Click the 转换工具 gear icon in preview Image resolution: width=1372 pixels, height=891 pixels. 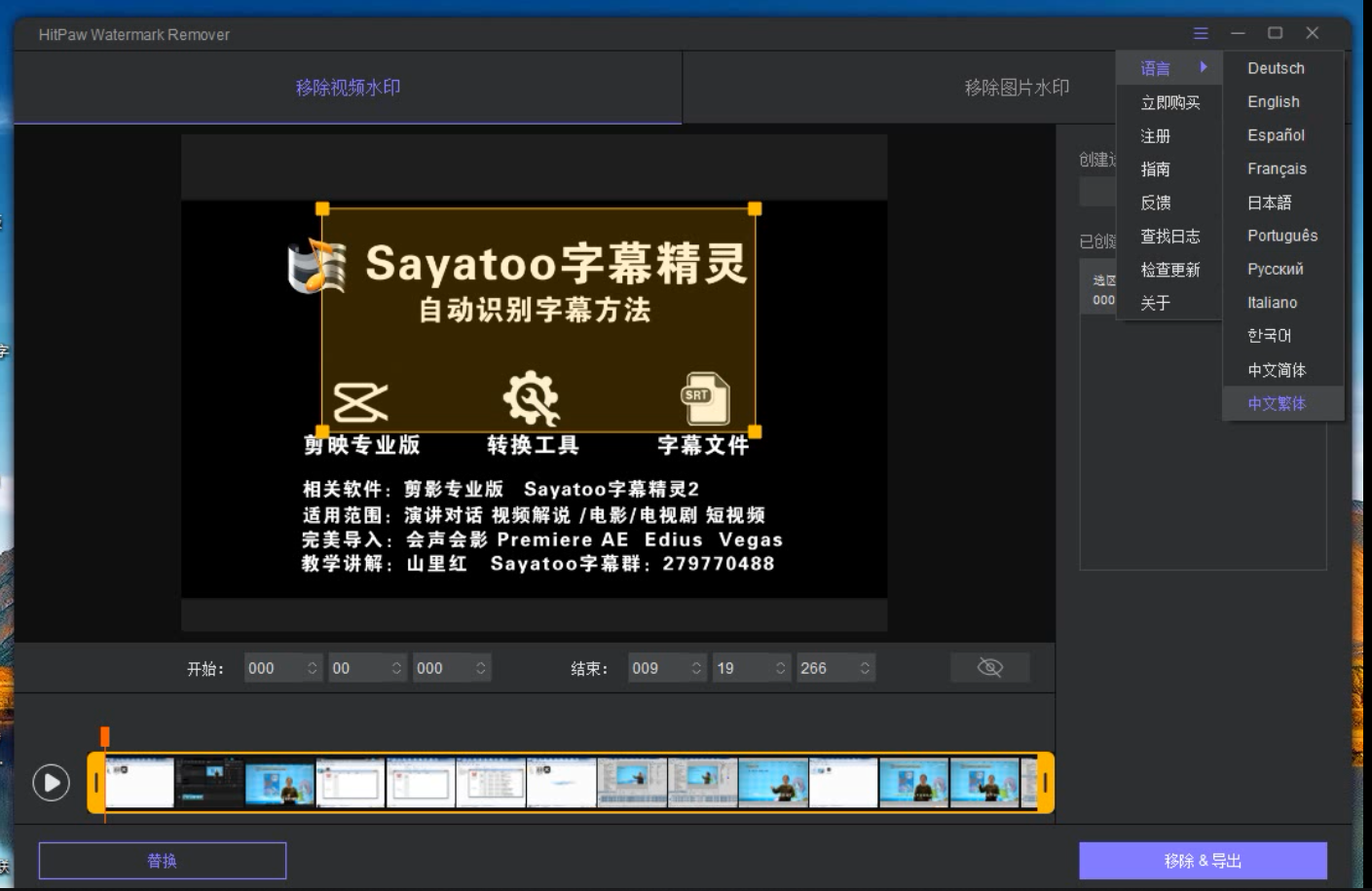pos(532,397)
